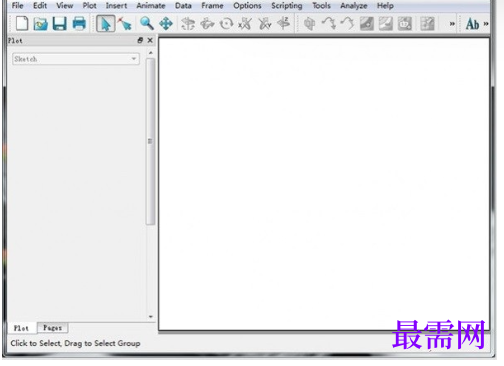Choose the contour label numbered tool
Screen dimensions: 504x366
tap(405, 24)
